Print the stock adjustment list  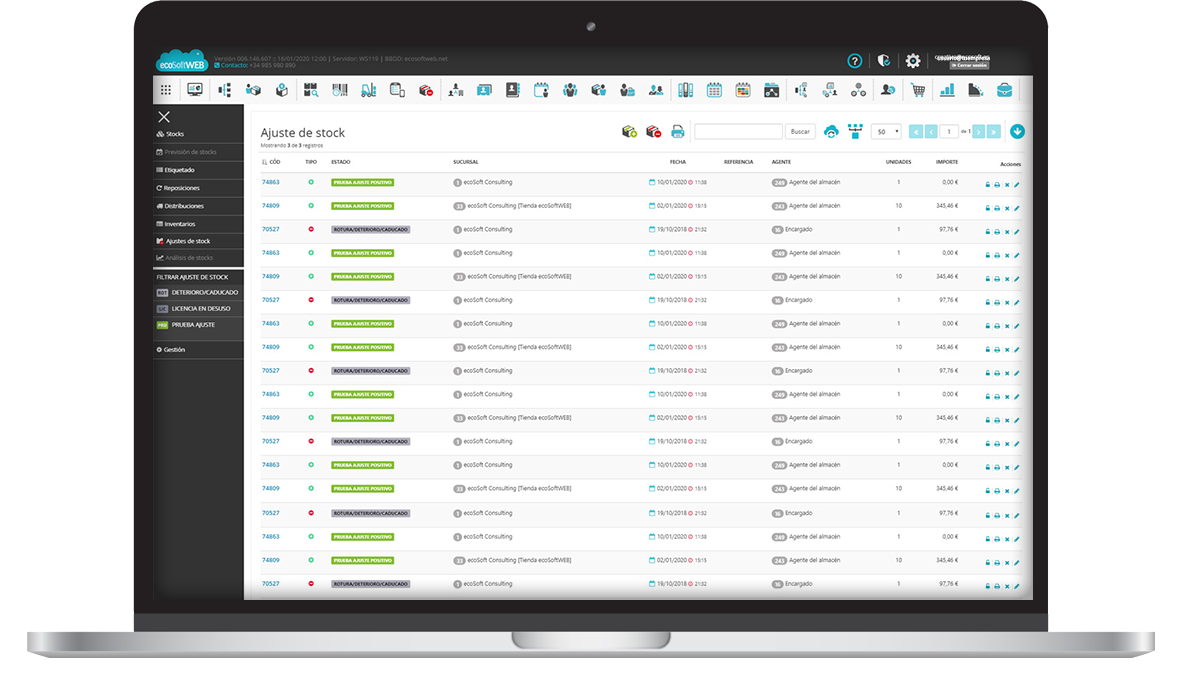coord(678,132)
